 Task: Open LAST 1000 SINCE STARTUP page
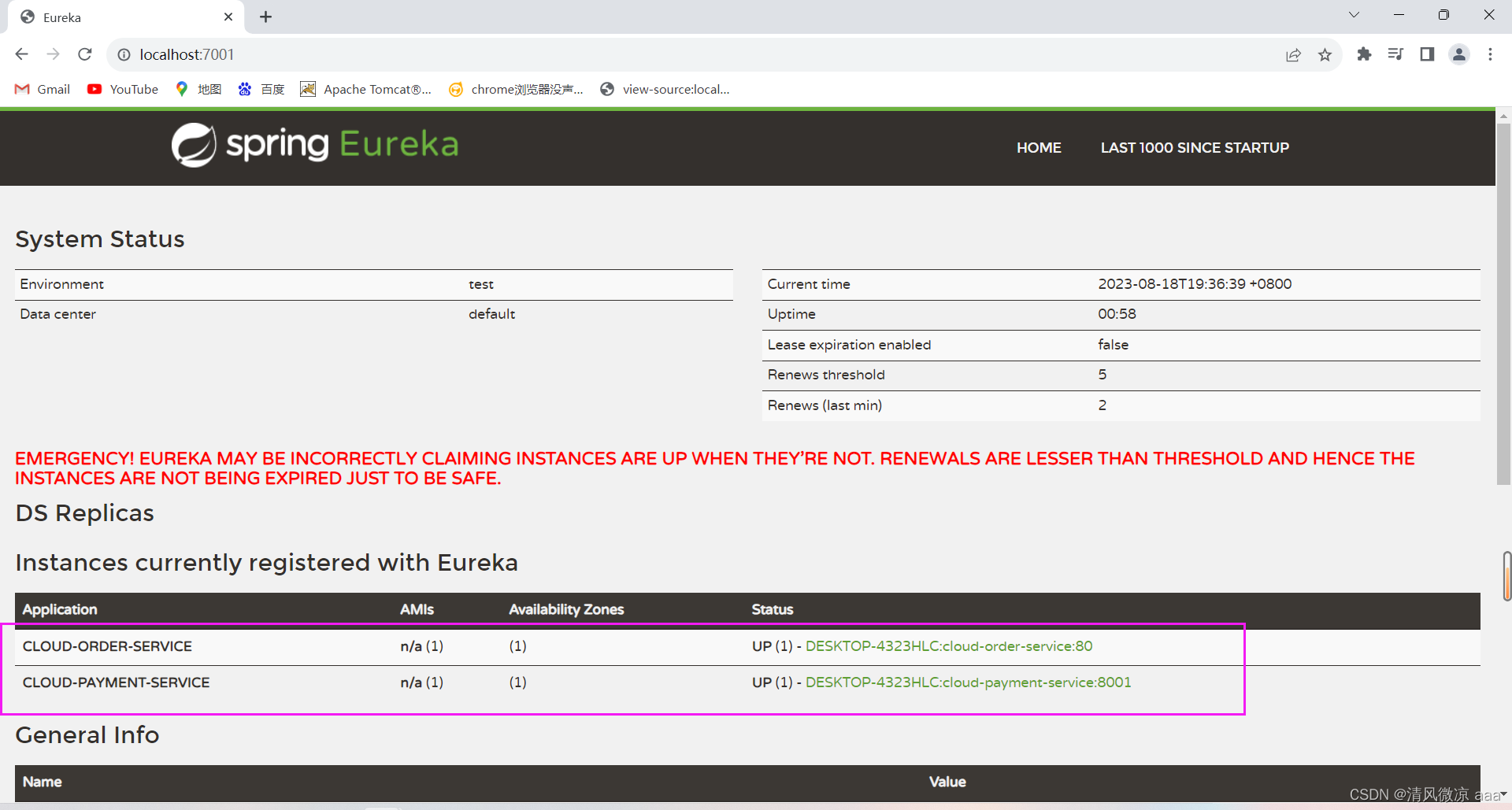coord(1195,147)
